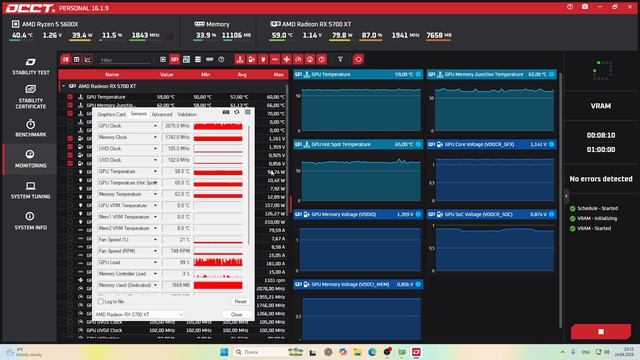This screenshot has width=640, height=360.
Task: Open Memory Temperature sensor dropdown
Action: (x=155, y=194)
